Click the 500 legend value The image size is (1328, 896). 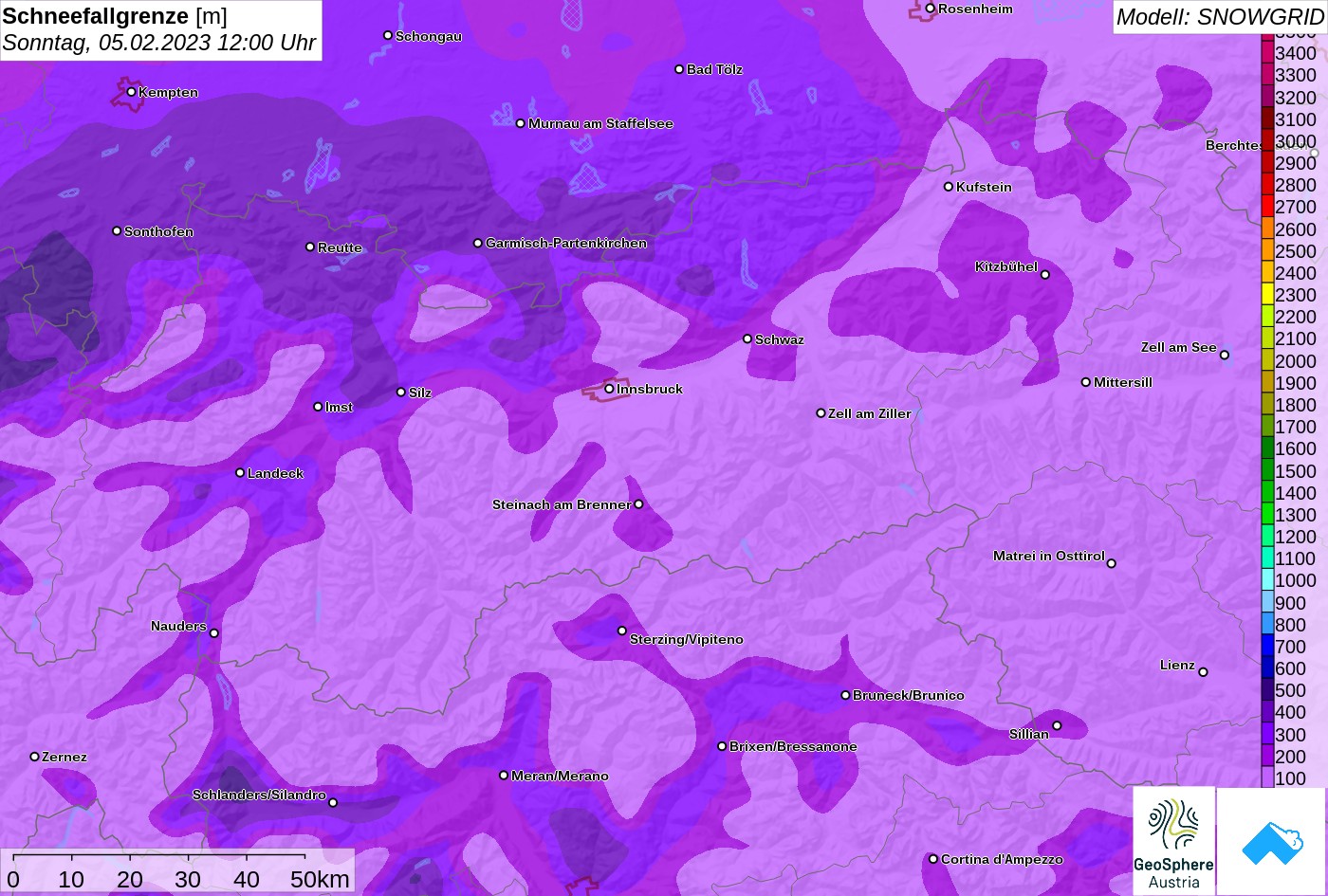tap(1291, 690)
